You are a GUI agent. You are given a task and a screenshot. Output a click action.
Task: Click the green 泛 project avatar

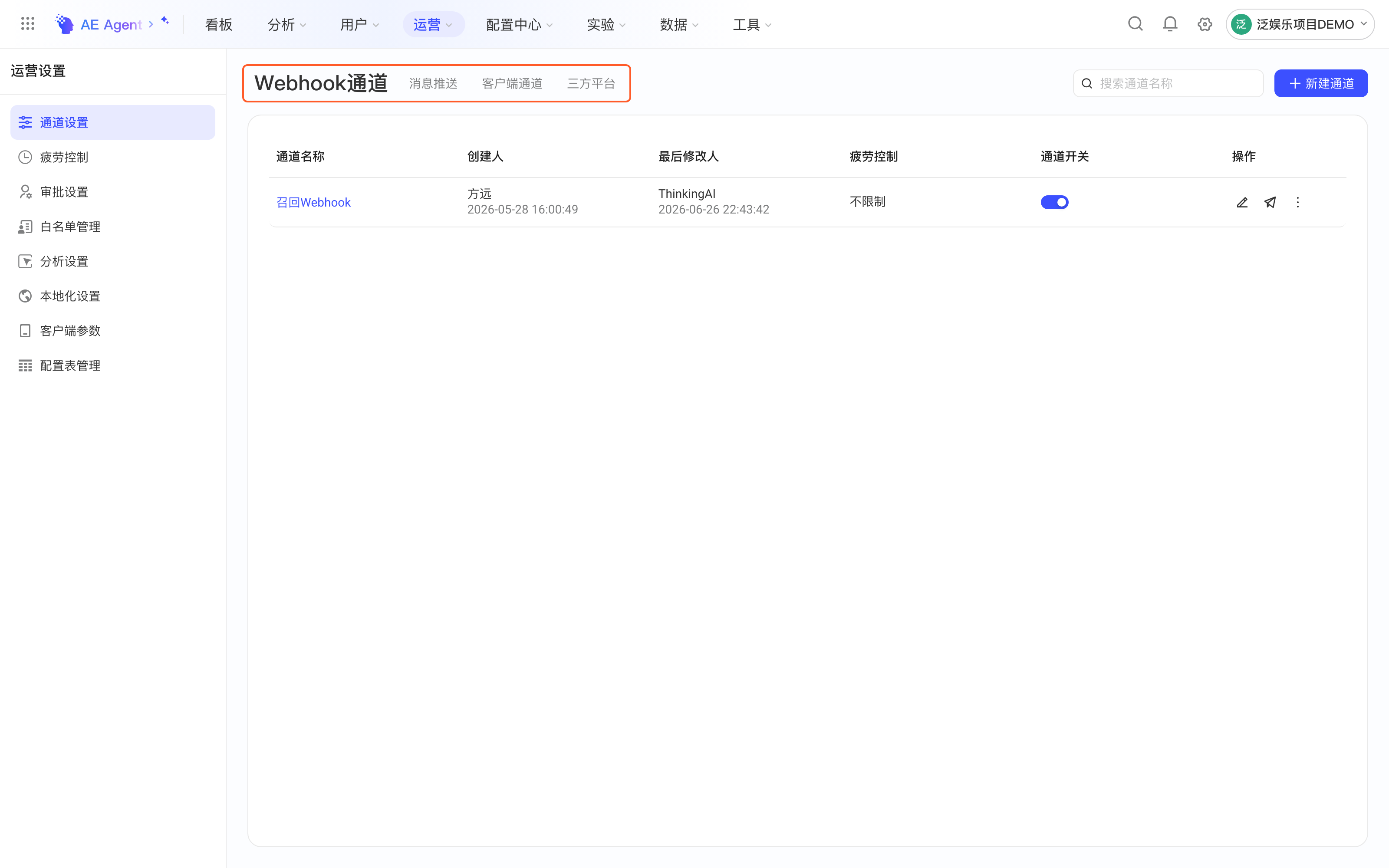coord(1241,24)
